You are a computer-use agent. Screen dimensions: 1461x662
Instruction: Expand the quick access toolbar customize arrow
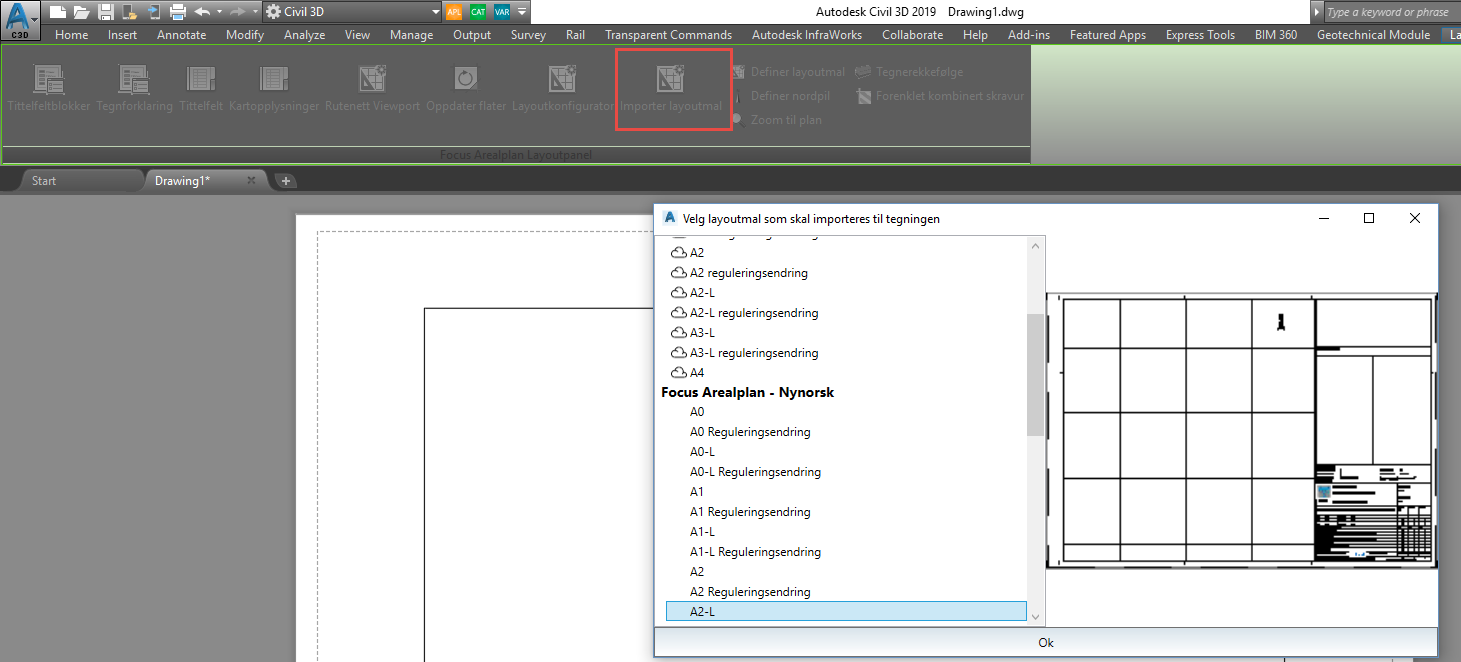click(x=522, y=12)
